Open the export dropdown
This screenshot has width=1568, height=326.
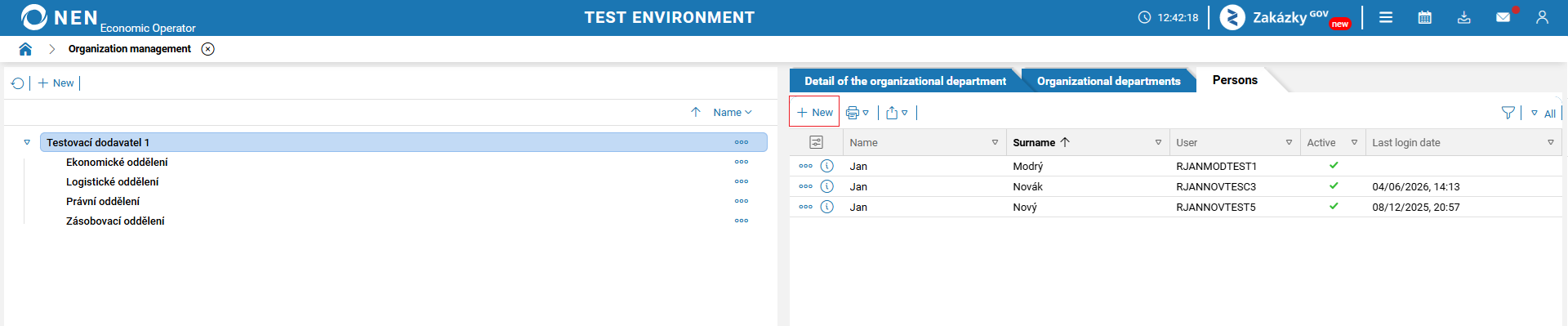click(897, 113)
